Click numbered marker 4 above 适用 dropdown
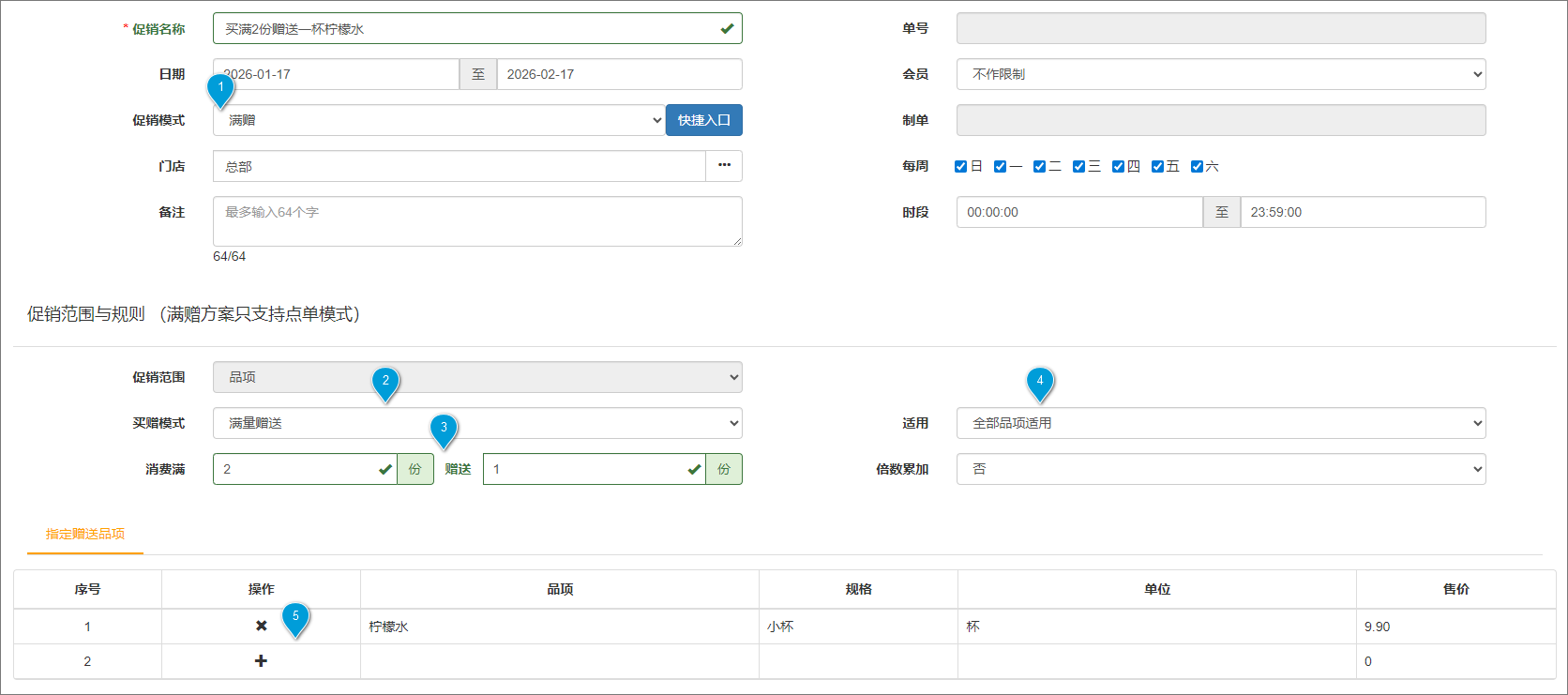The width and height of the screenshot is (1568, 695). coord(1039,381)
